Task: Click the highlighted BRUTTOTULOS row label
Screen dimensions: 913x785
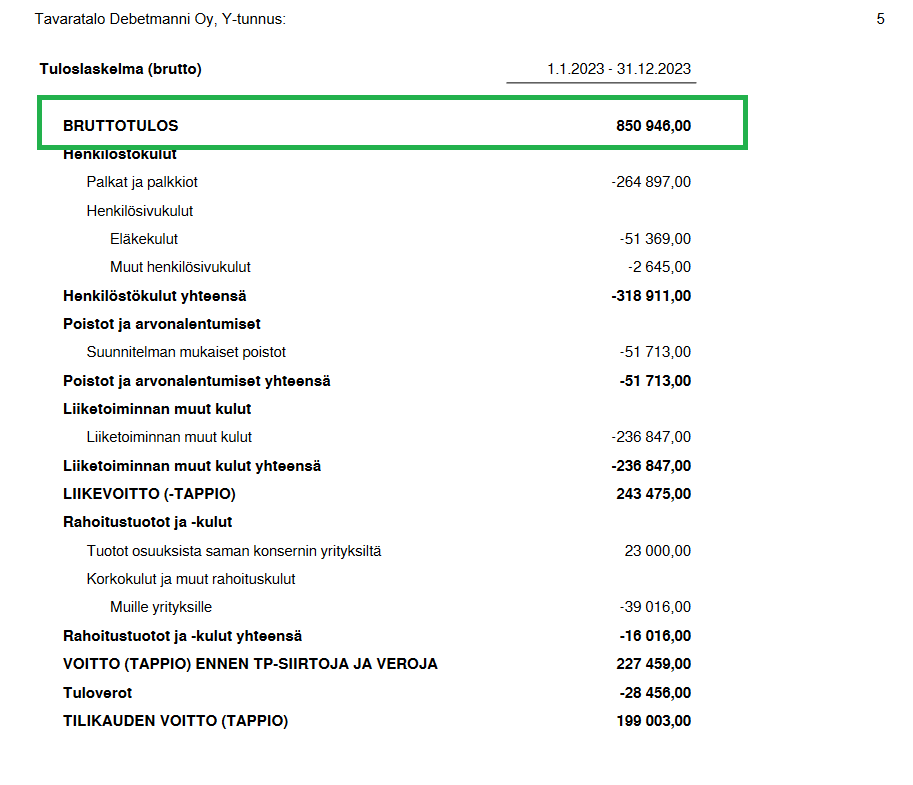Action: [x=121, y=126]
